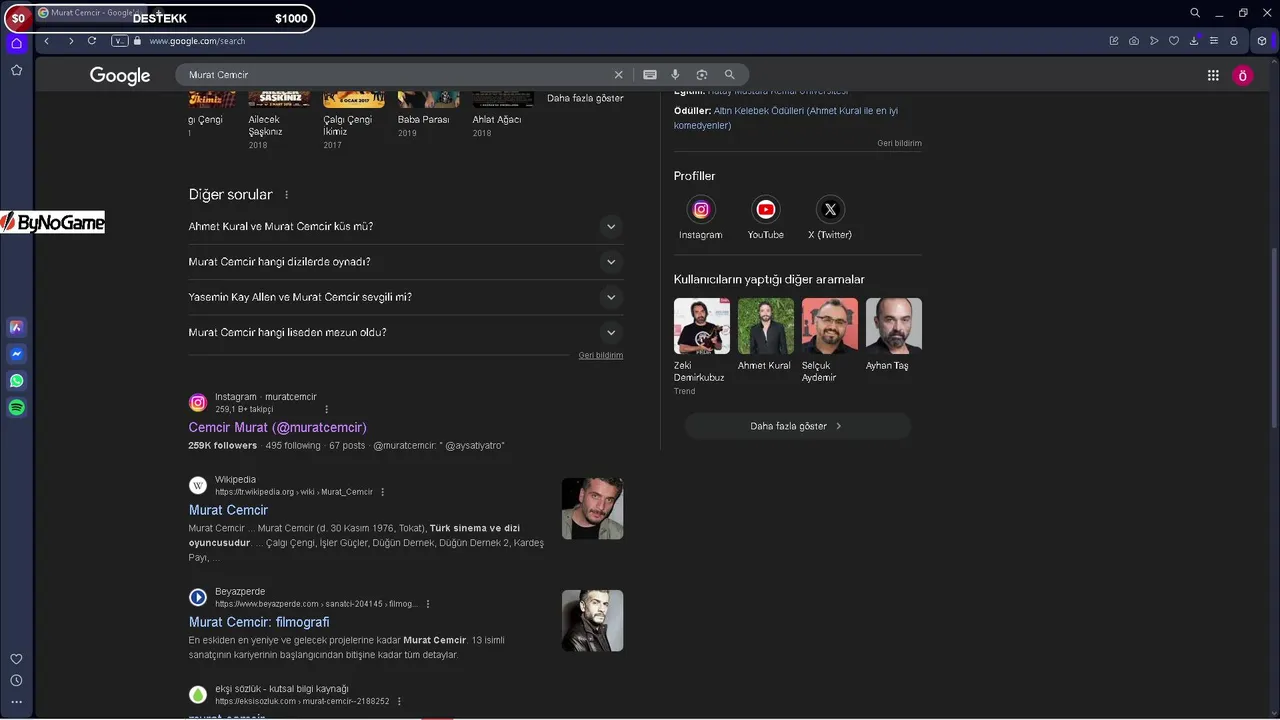Open the browser profile icon in toolbar

pos(1234,41)
